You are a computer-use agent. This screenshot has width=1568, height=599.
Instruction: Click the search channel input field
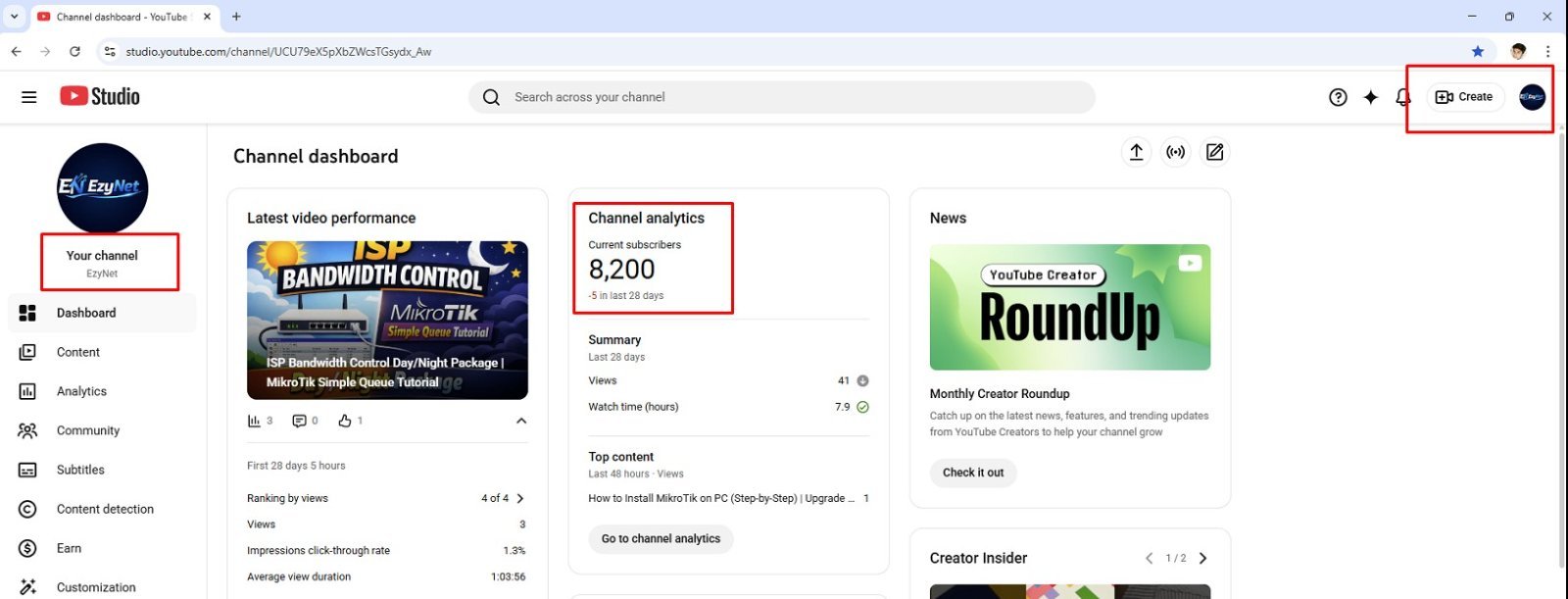782,97
